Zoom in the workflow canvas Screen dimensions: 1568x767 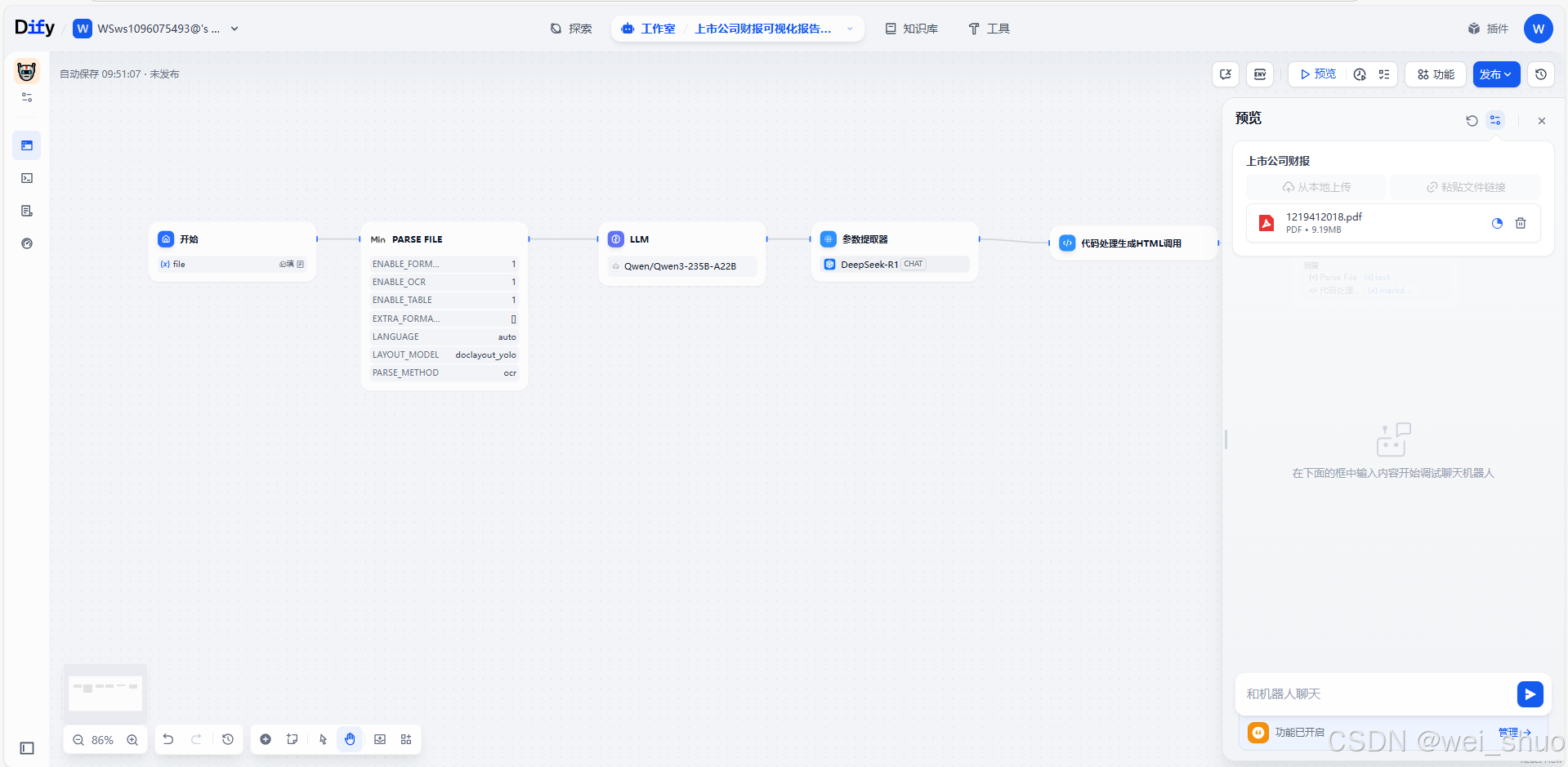coord(132,740)
